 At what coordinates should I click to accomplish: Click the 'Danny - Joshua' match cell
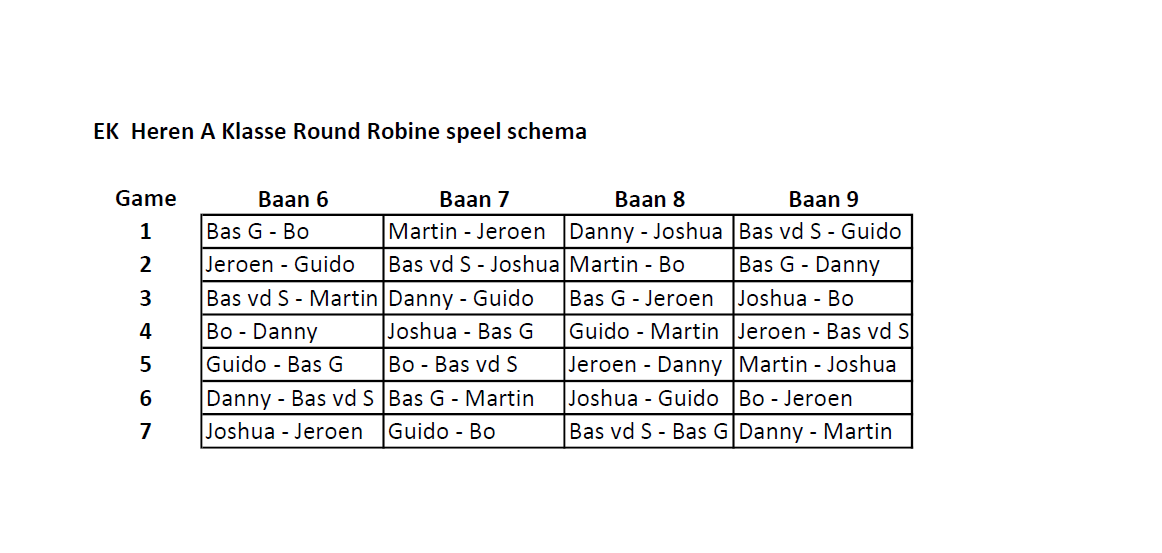(648, 232)
